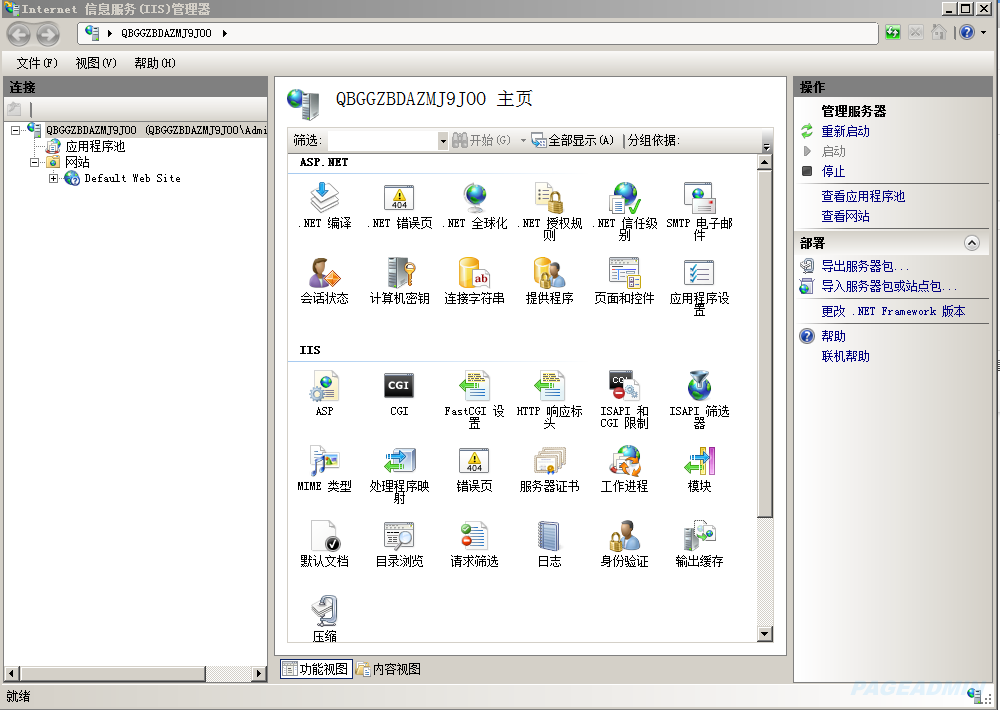Select the 连接字符串 icon
The image size is (1000, 710).
point(474,275)
